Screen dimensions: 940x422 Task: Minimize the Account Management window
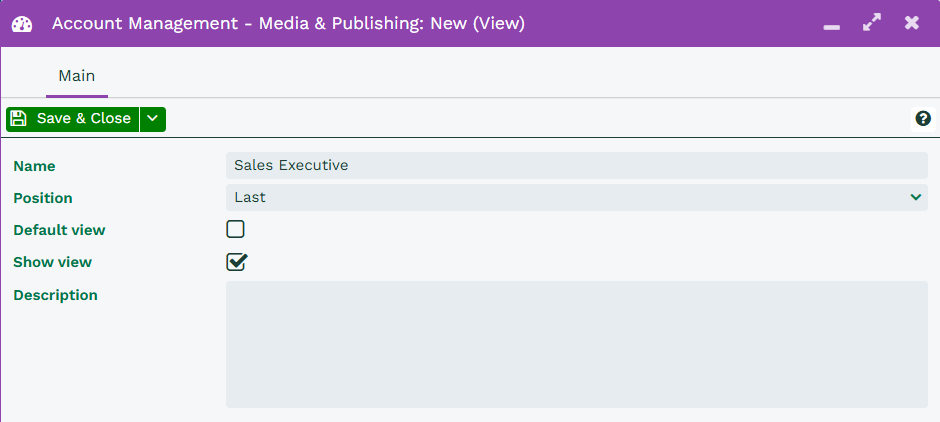[831, 24]
